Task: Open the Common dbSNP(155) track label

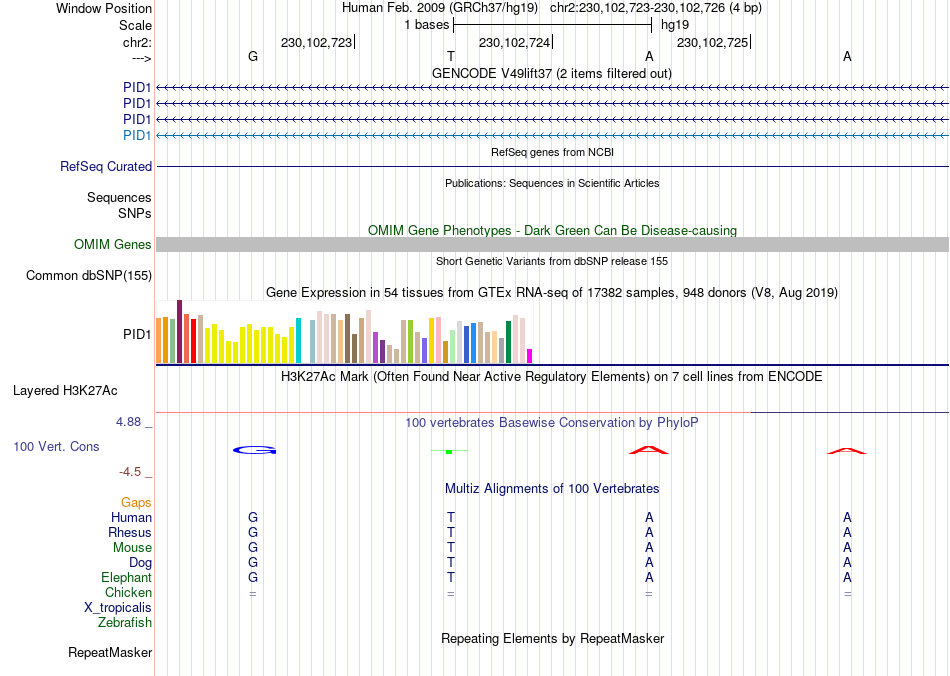Action: 89,276
